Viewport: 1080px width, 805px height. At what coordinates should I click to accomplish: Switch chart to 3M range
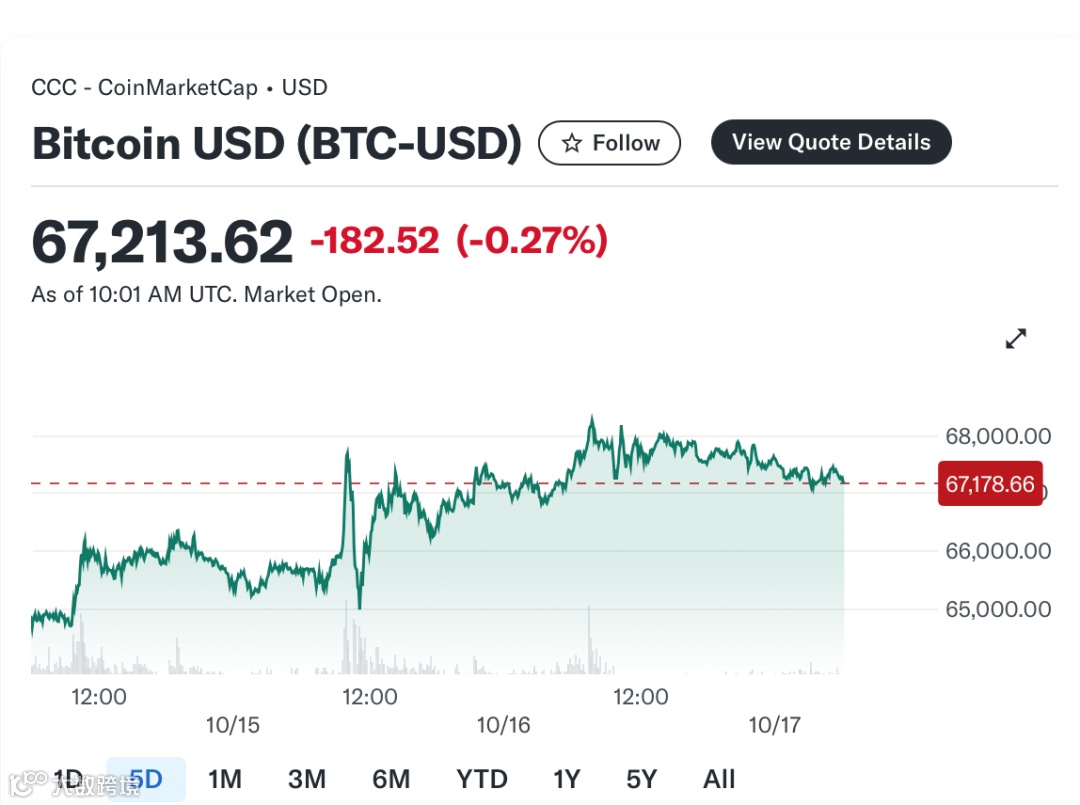pos(307,778)
